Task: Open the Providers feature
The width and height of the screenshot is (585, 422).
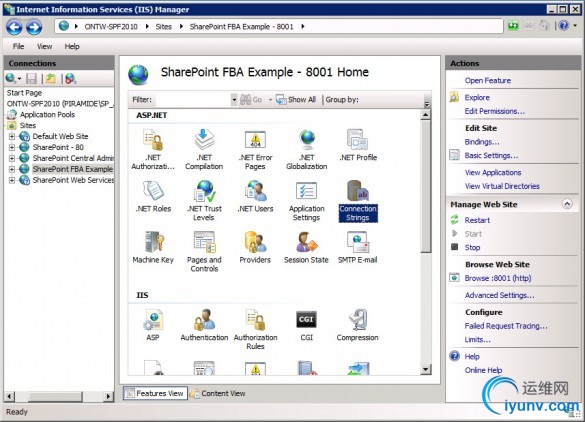Action: click(x=255, y=247)
